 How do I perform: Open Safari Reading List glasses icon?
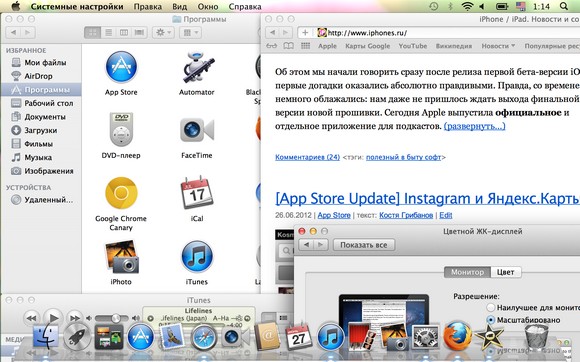tap(272, 46)
